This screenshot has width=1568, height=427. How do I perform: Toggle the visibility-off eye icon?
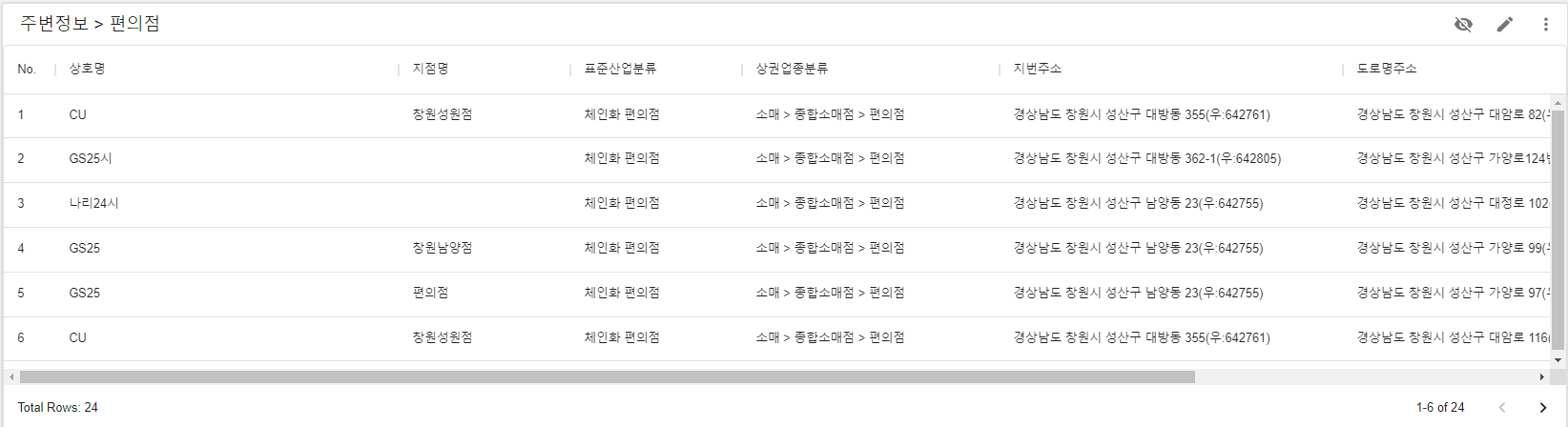[1463, 24]
